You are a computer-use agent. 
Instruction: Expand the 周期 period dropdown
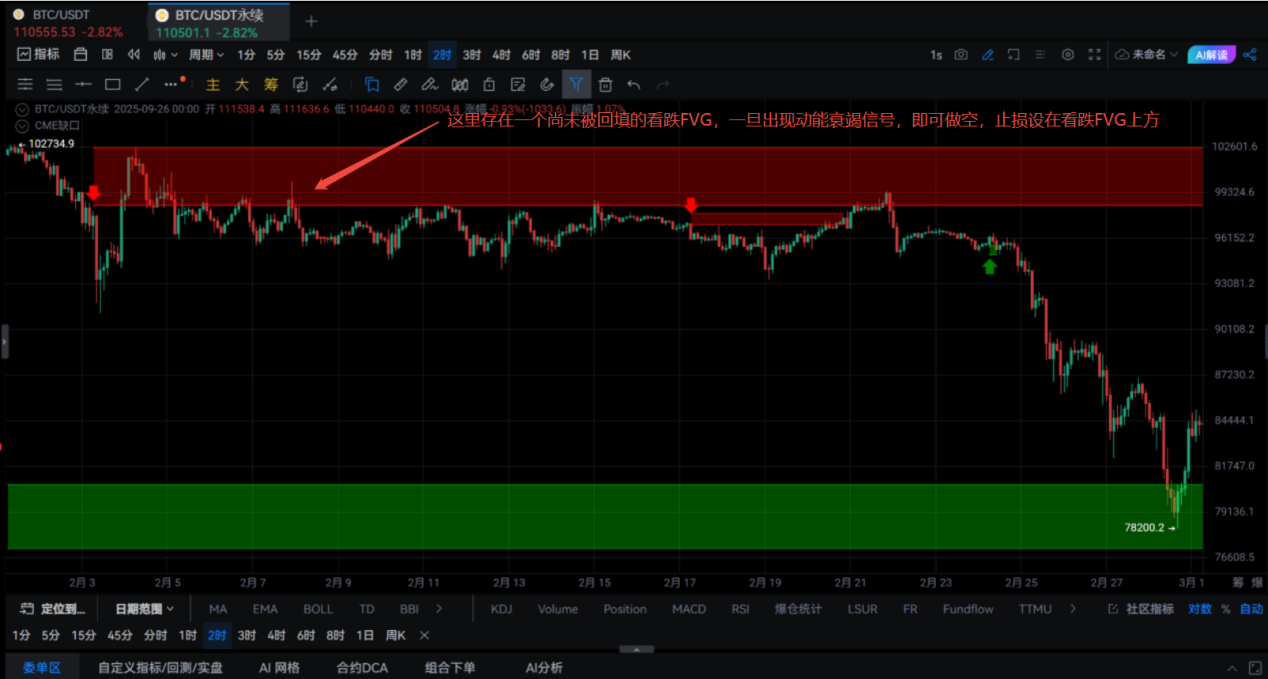(207, 55)
